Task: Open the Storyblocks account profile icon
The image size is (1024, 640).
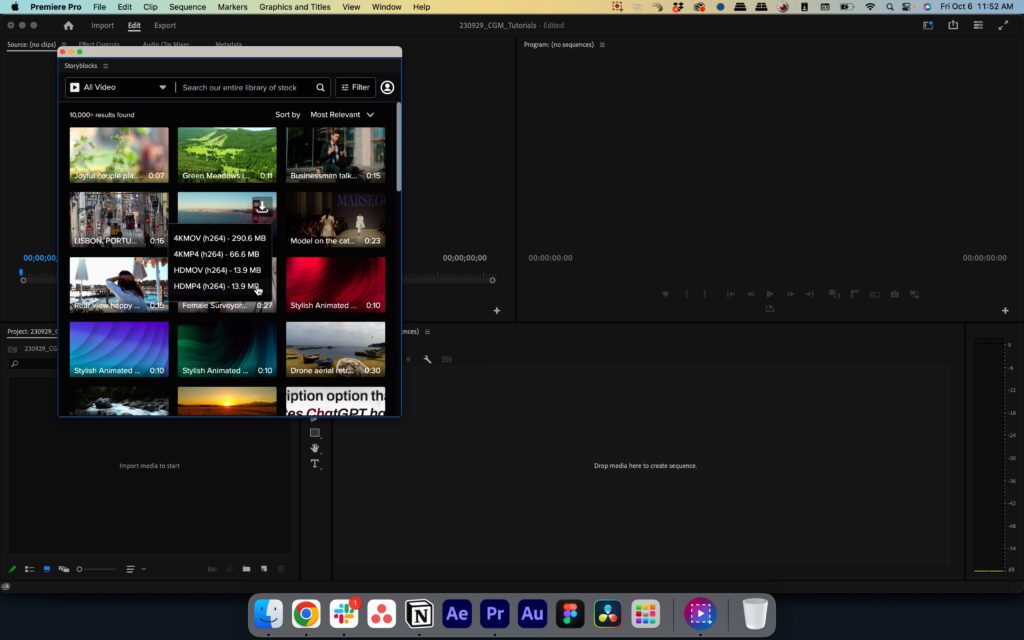Action: tap(387, 87)
